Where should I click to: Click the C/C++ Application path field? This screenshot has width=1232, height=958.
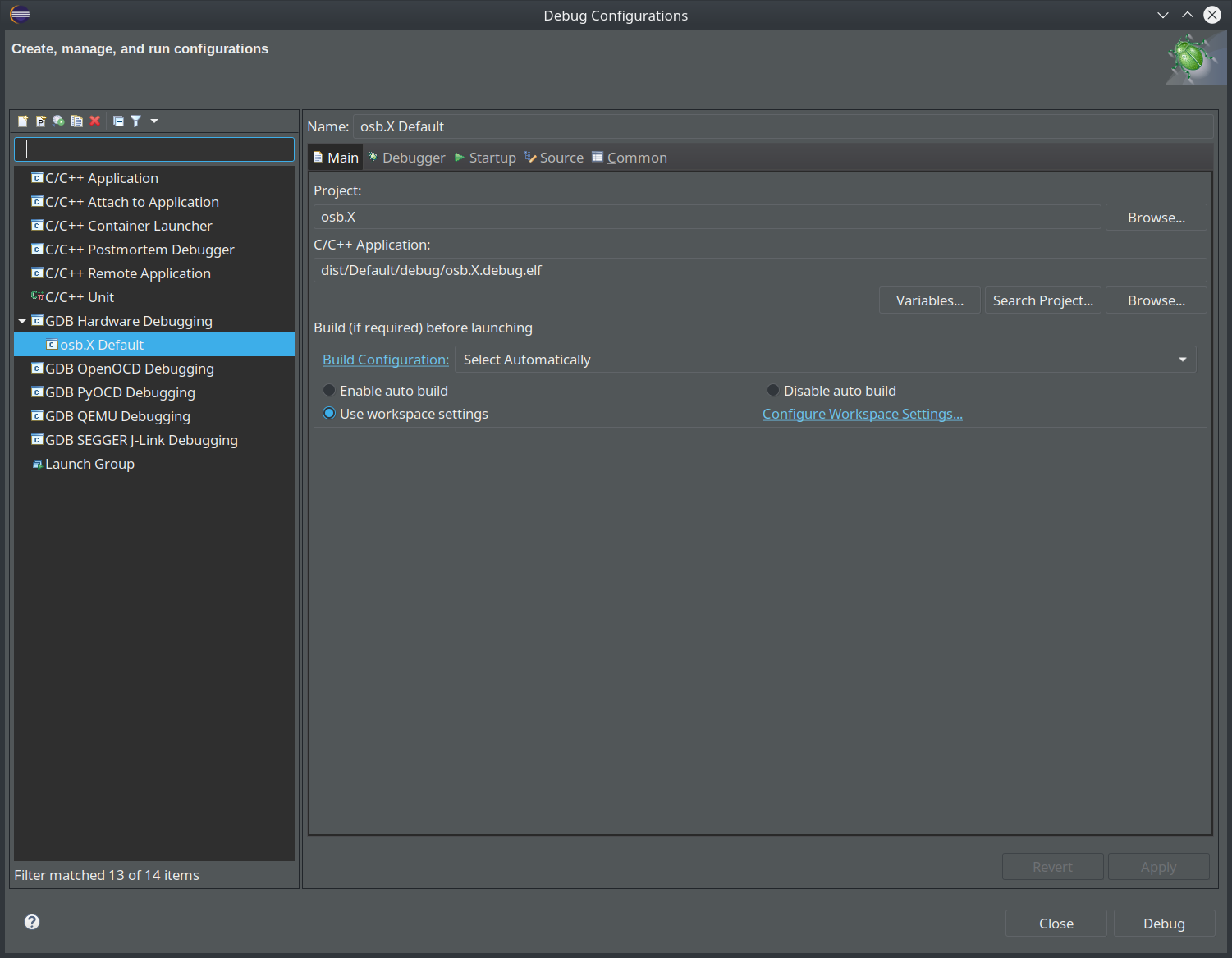coord(760,270)
